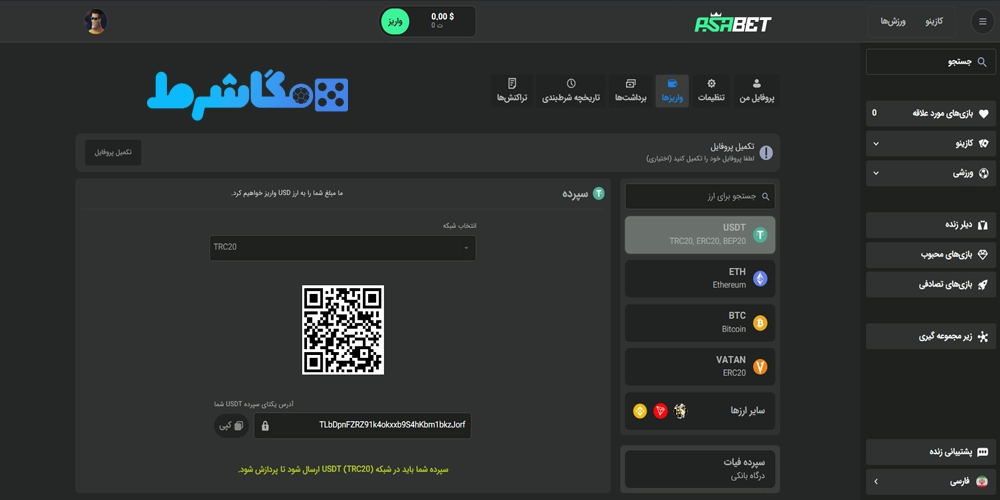Open the کازینو top navigation tab
Screen dimensions: 1000x500
click(x=934, y=22)
